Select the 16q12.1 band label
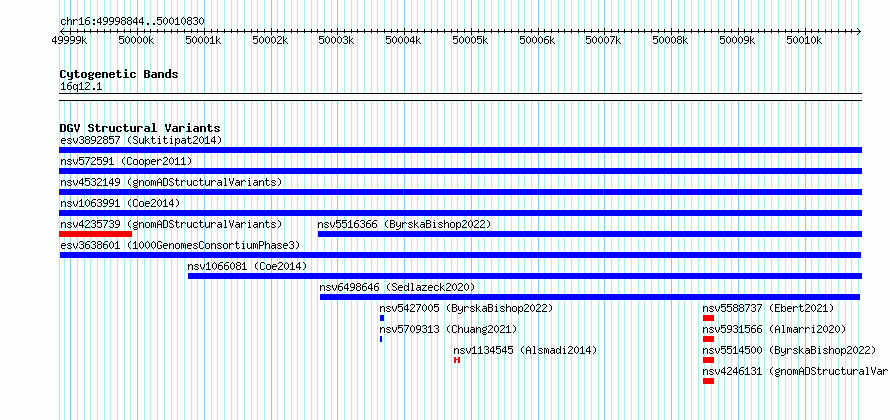 pyautogui.click(x=81, y=87)
